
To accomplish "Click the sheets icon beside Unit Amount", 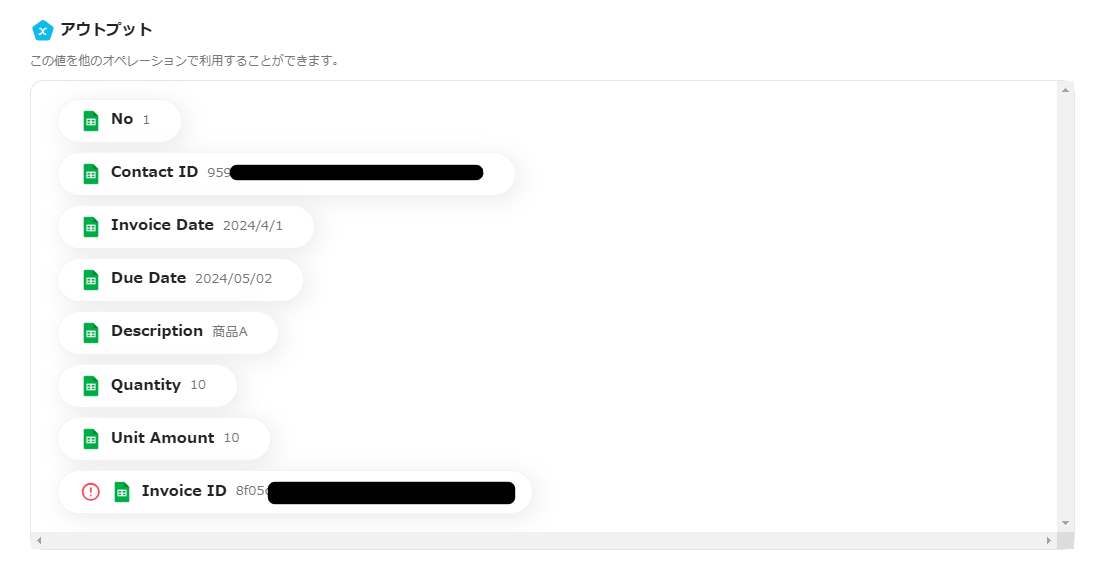I will click(x=91, y=439).
